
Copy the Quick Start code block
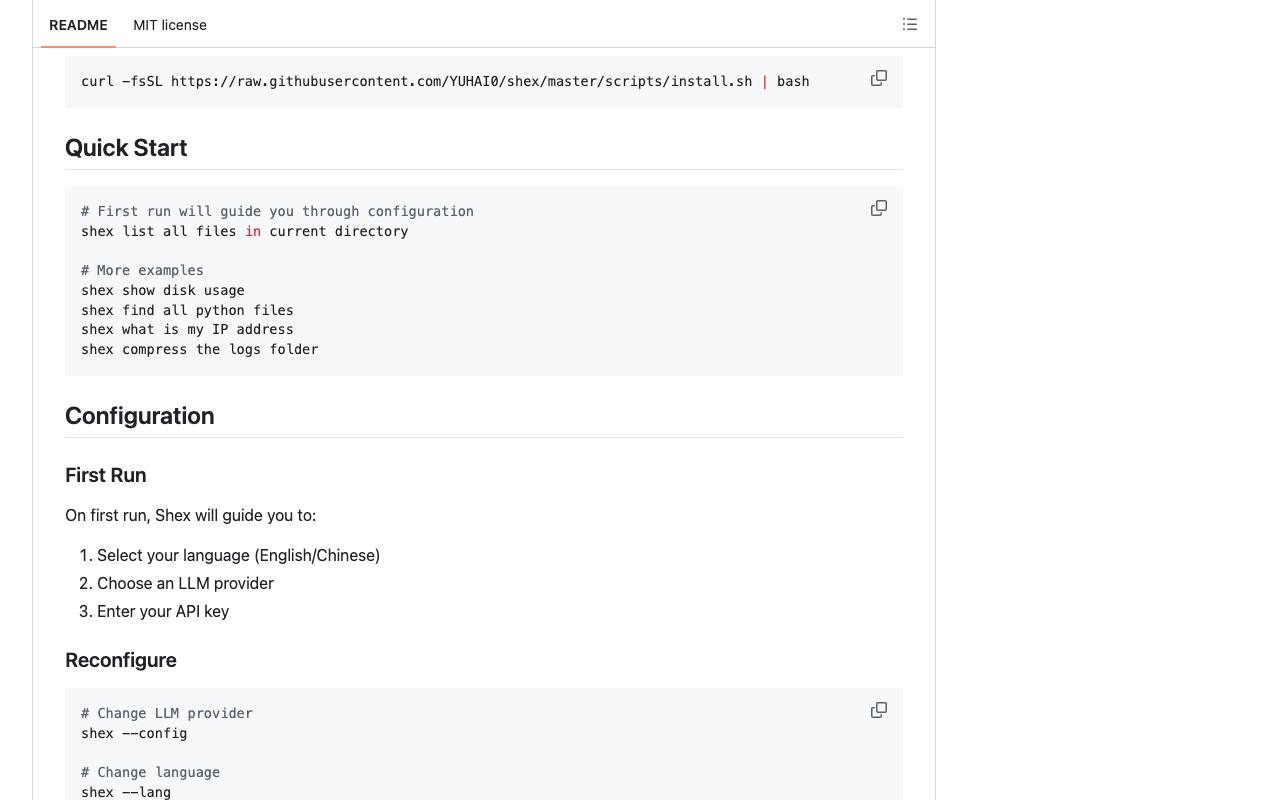click(x=879, y=208)
